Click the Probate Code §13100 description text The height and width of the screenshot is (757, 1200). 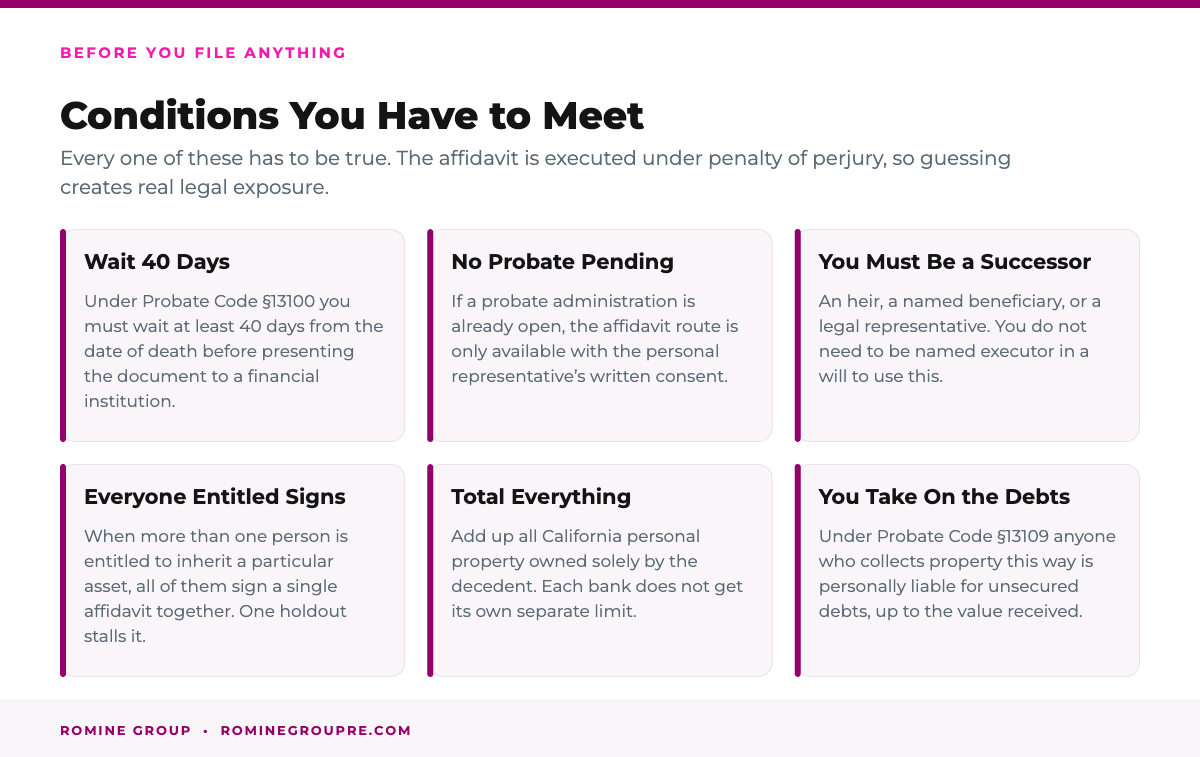[x=234, y=351]
